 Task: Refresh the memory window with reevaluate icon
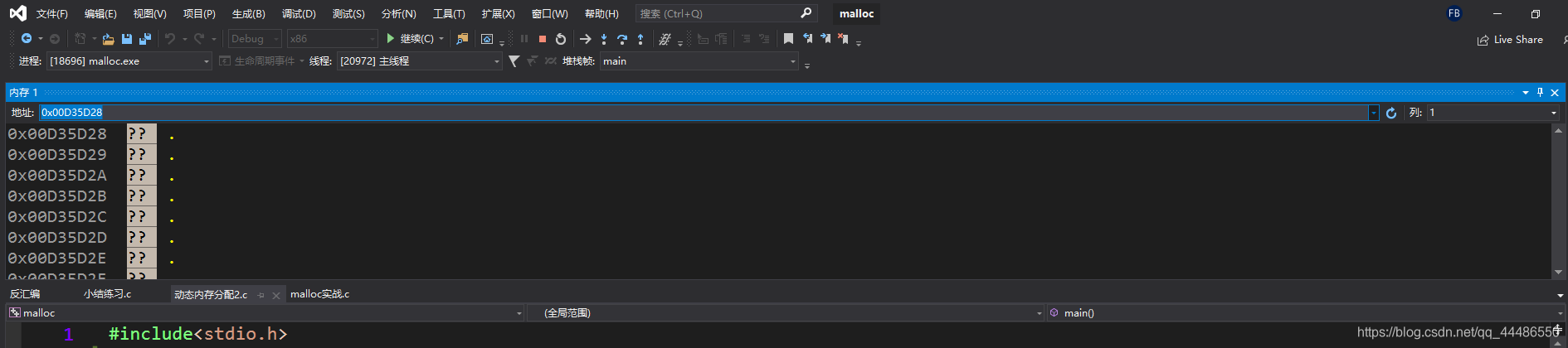tap(1391, 113)
